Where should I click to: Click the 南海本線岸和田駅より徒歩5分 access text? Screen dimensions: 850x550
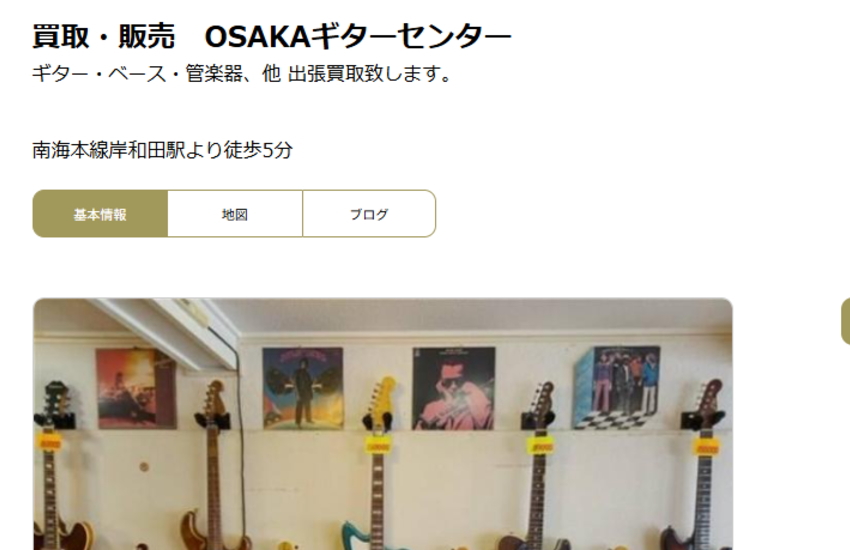[163, 150]
